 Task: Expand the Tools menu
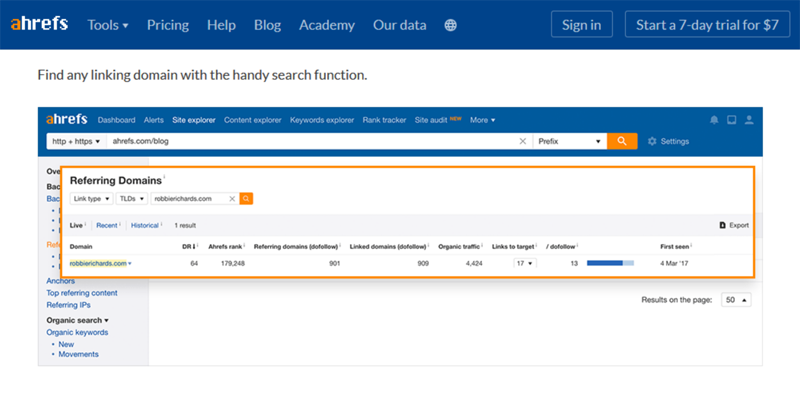coord(108,25)
